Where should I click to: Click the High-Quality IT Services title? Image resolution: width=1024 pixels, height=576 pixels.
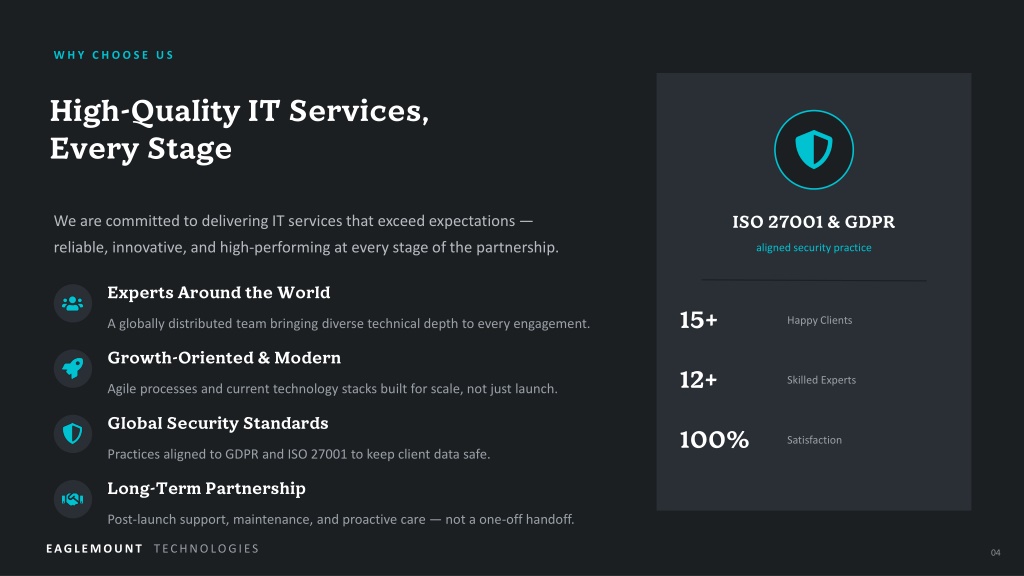[239, 129]
